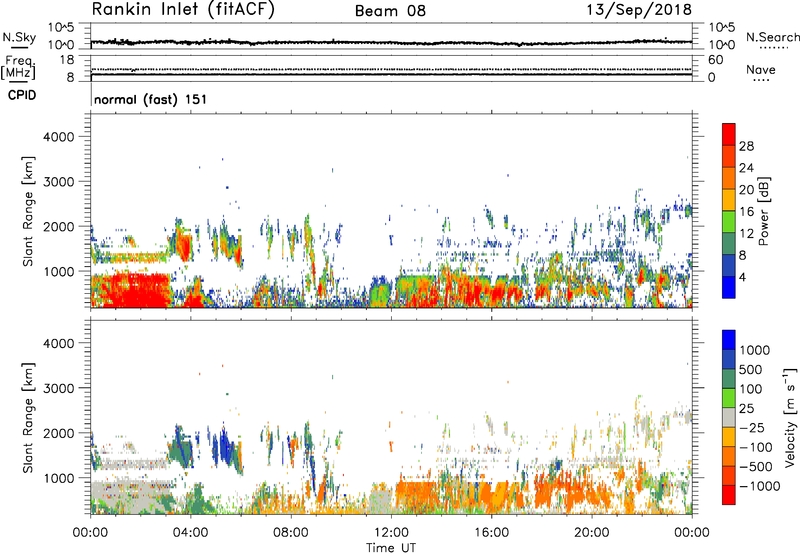The image size is (800, 554).
Task: Click the 'Freq. [MHz]' axis label
Action: pos(18,68)
